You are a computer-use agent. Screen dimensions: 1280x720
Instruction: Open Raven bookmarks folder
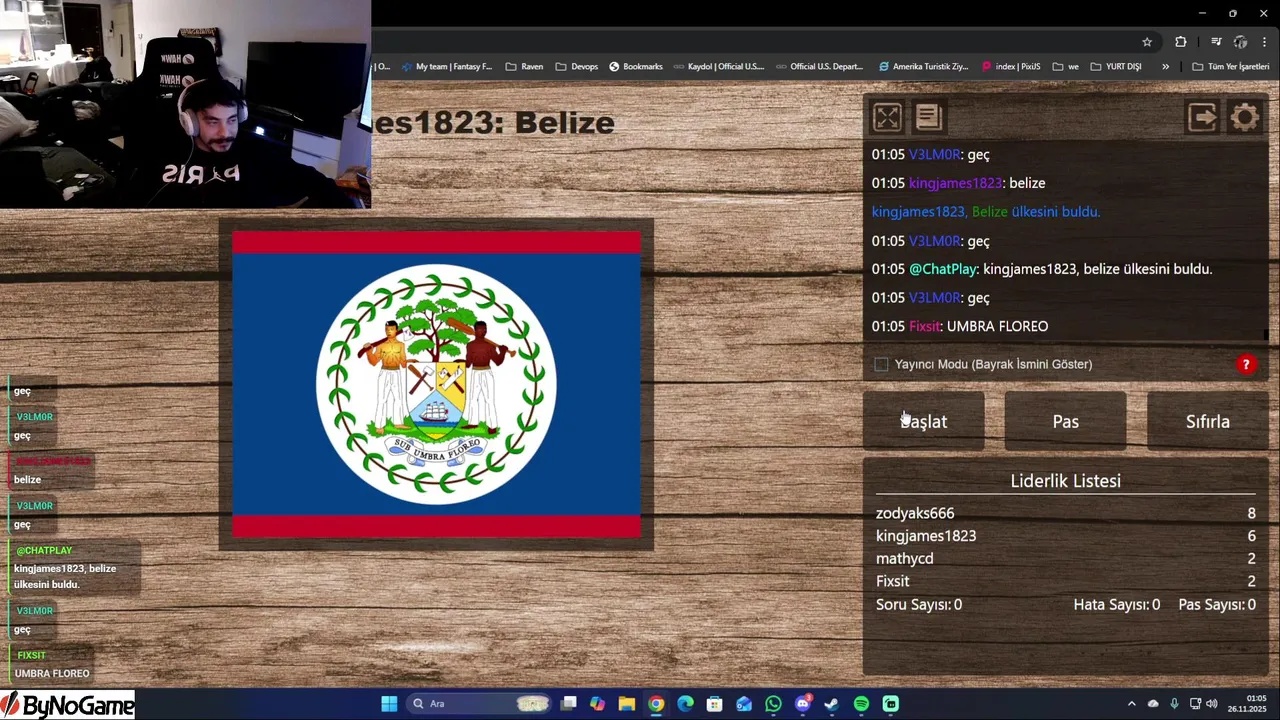(x=524, y=66)
